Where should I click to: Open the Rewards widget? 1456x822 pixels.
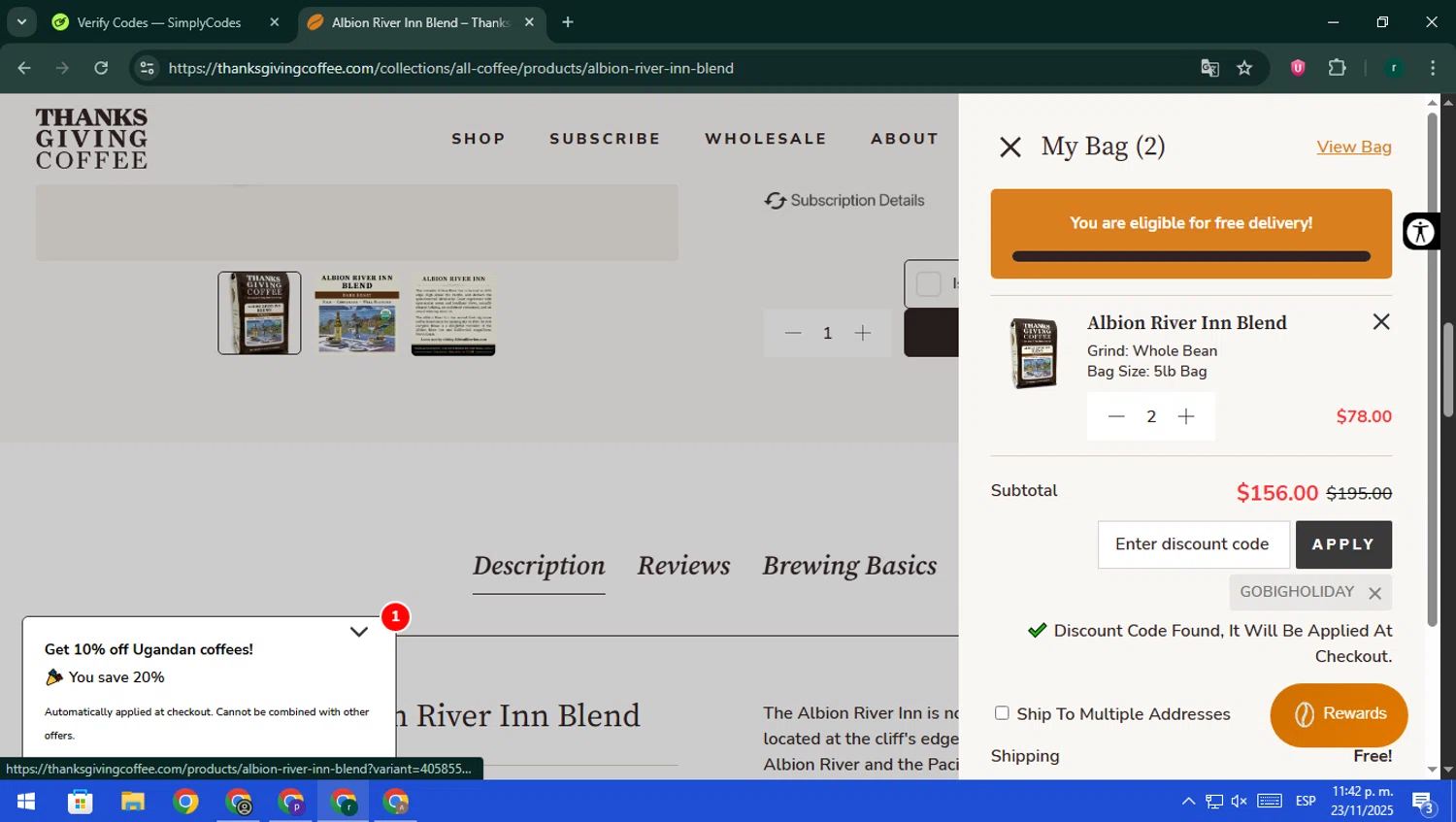click(x=1339, y=714)
